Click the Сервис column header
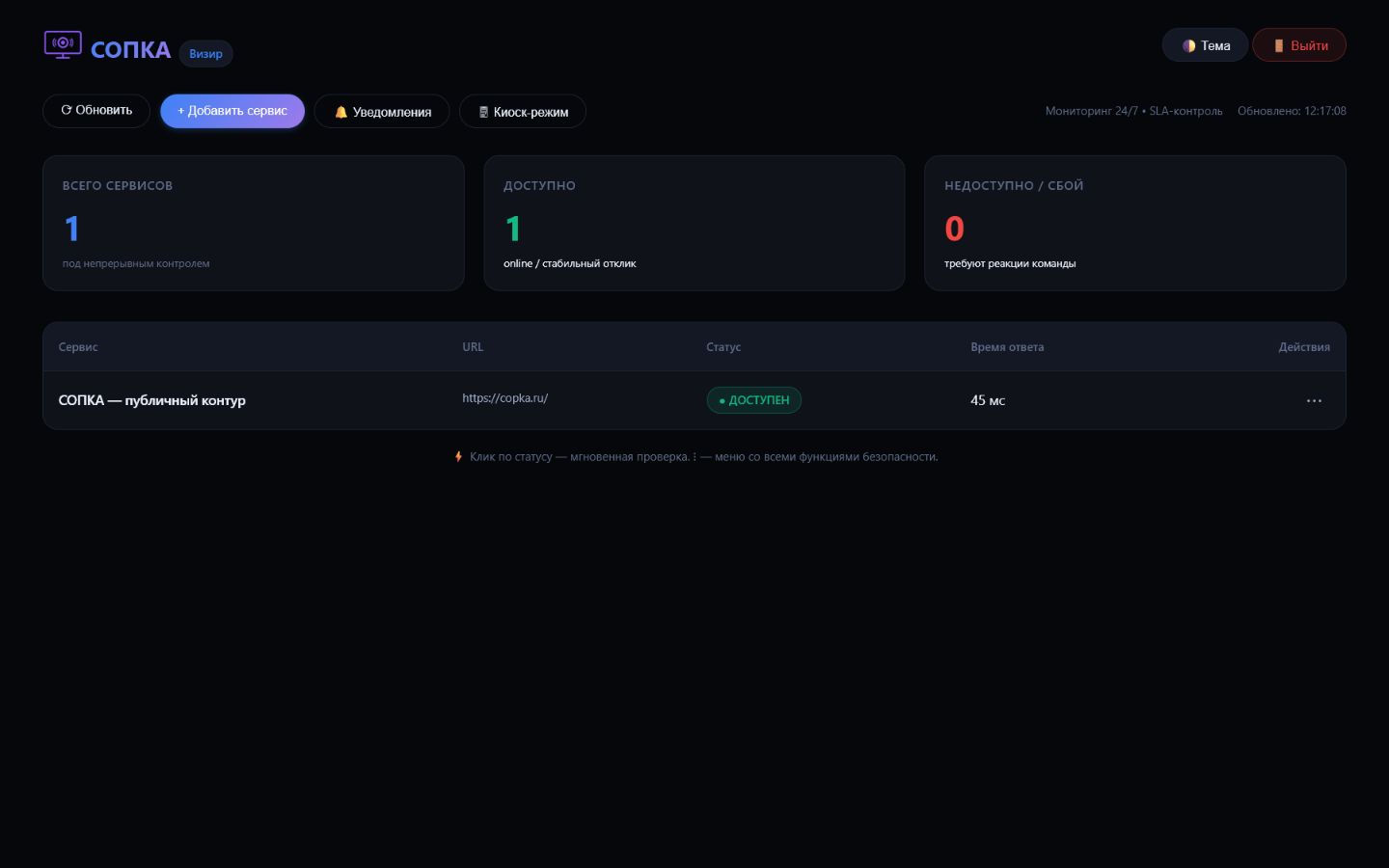 pos(78,347)
